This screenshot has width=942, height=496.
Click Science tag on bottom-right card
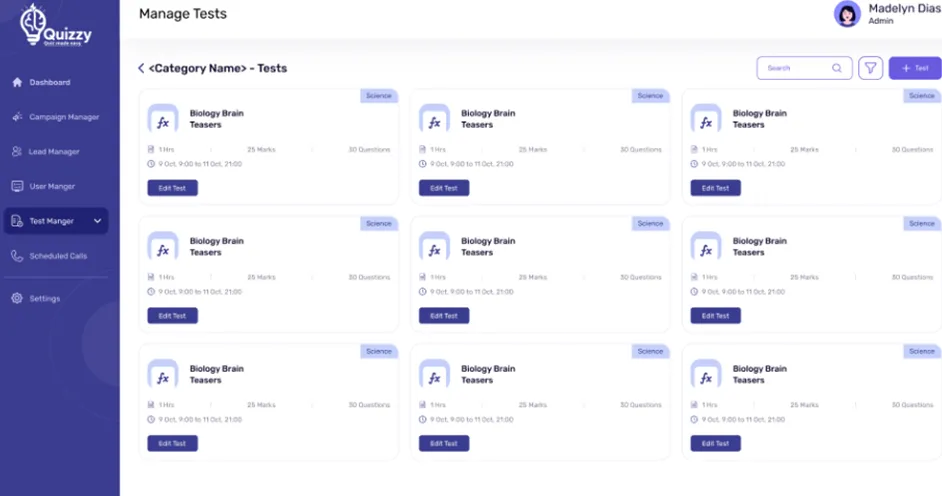point(922,351)
